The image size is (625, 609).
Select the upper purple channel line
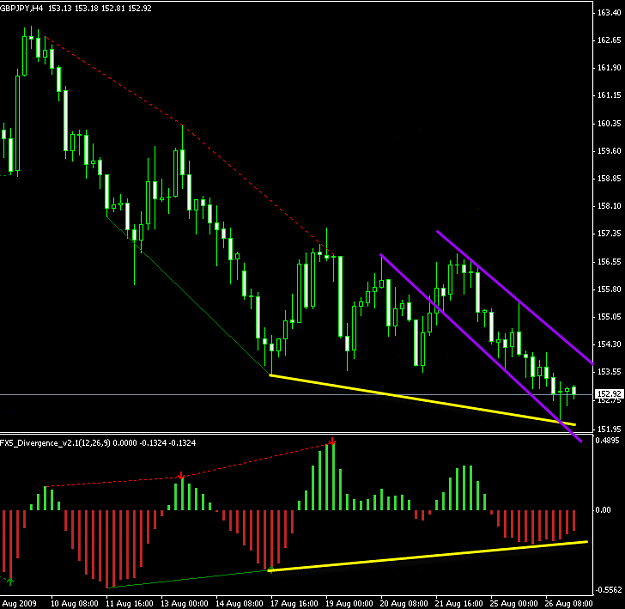point(515,297)
